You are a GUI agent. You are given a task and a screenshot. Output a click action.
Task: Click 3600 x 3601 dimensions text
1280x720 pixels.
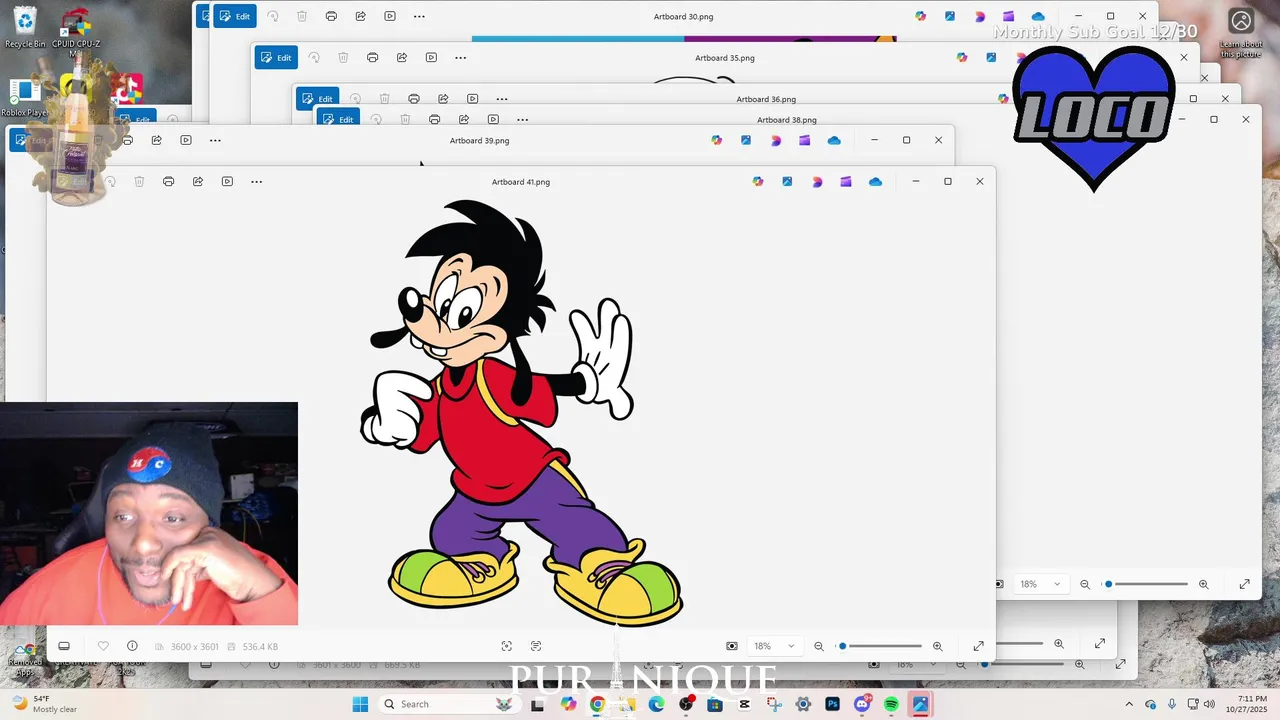[x=194, y=647]
